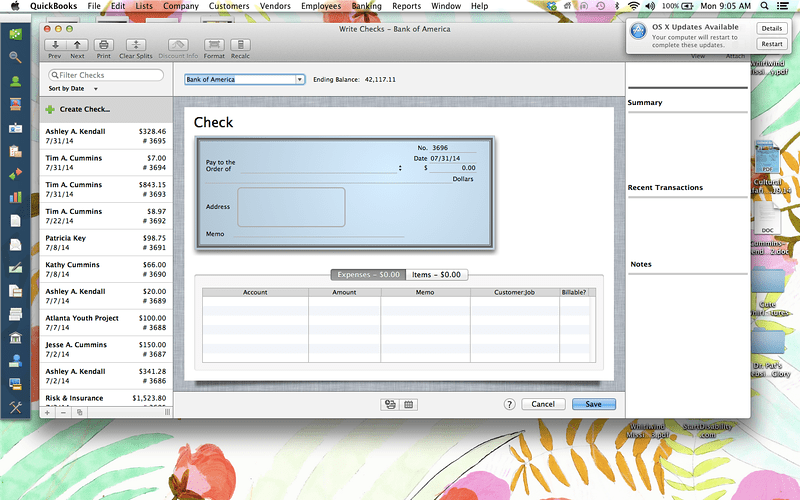
Task: Open the payee selector arrows on check
Action: pyautogui.click(x=400, y=168)
